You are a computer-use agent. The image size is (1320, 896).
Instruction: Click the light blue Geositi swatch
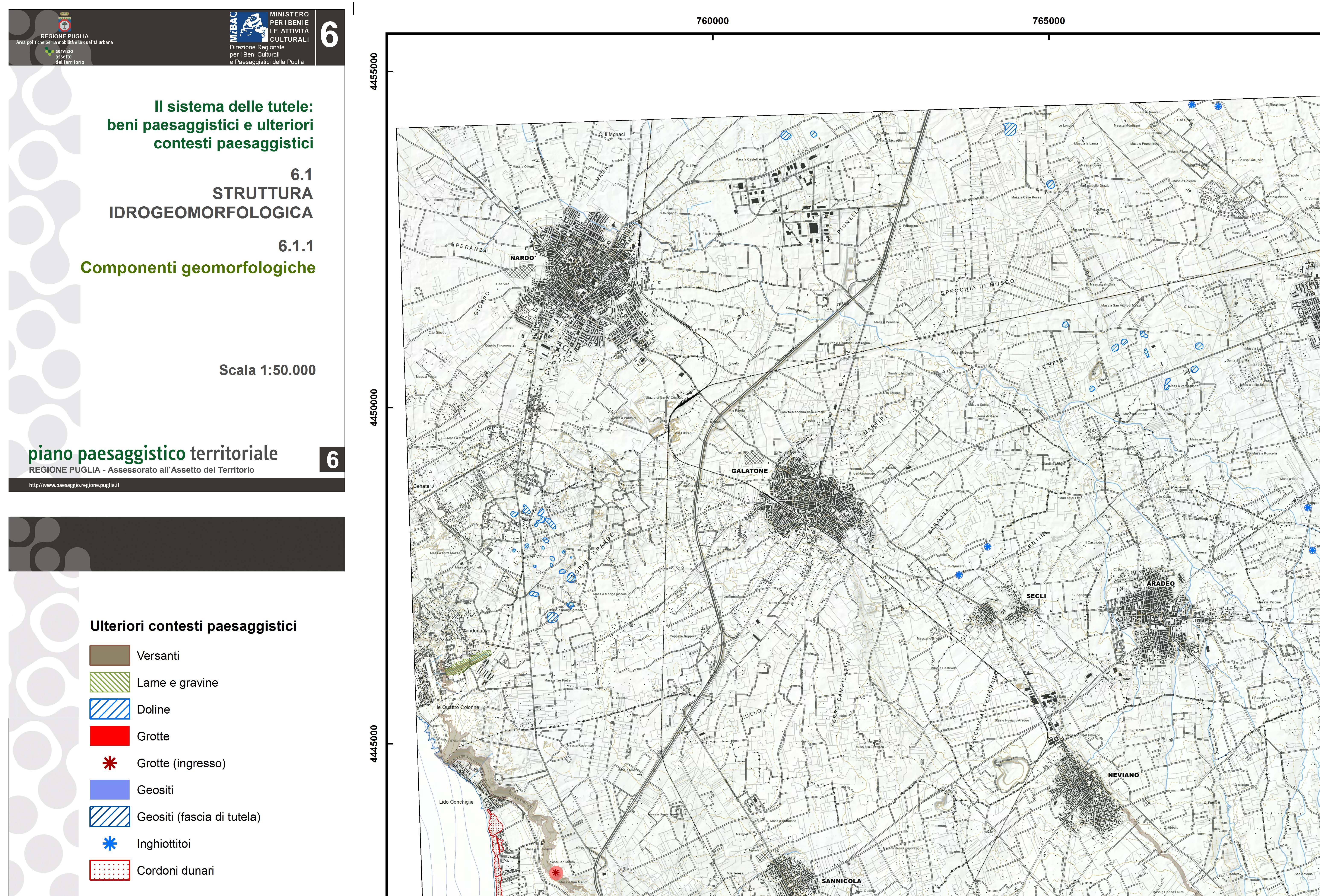(110, 790)
